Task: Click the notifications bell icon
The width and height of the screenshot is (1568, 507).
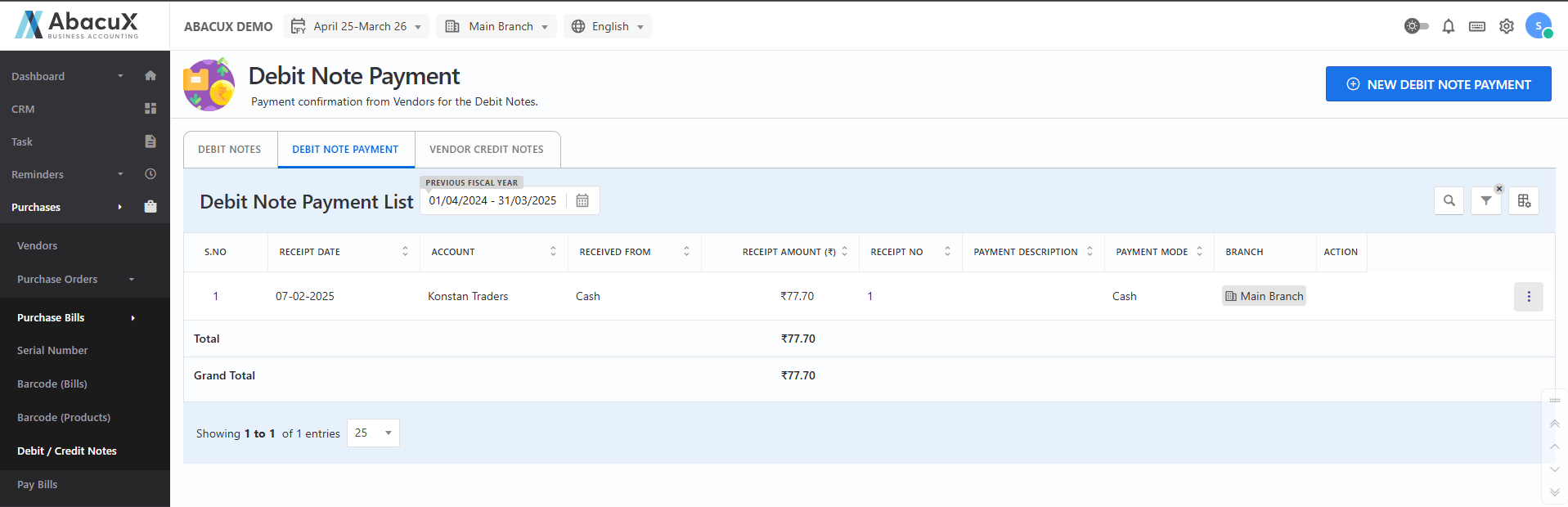Action: click(1448, 26)
